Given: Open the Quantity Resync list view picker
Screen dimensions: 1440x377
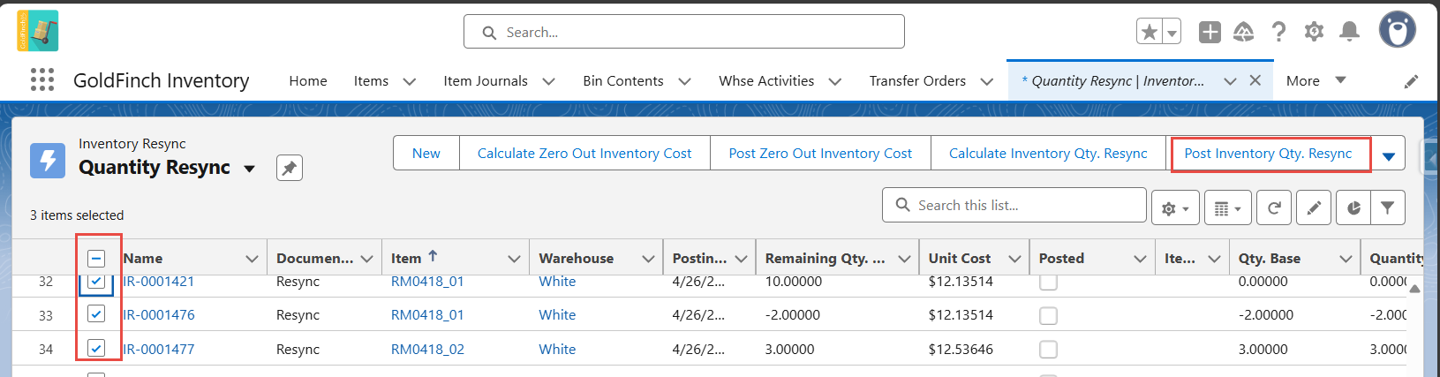Looking at the screenshot, I should (250, 169).
